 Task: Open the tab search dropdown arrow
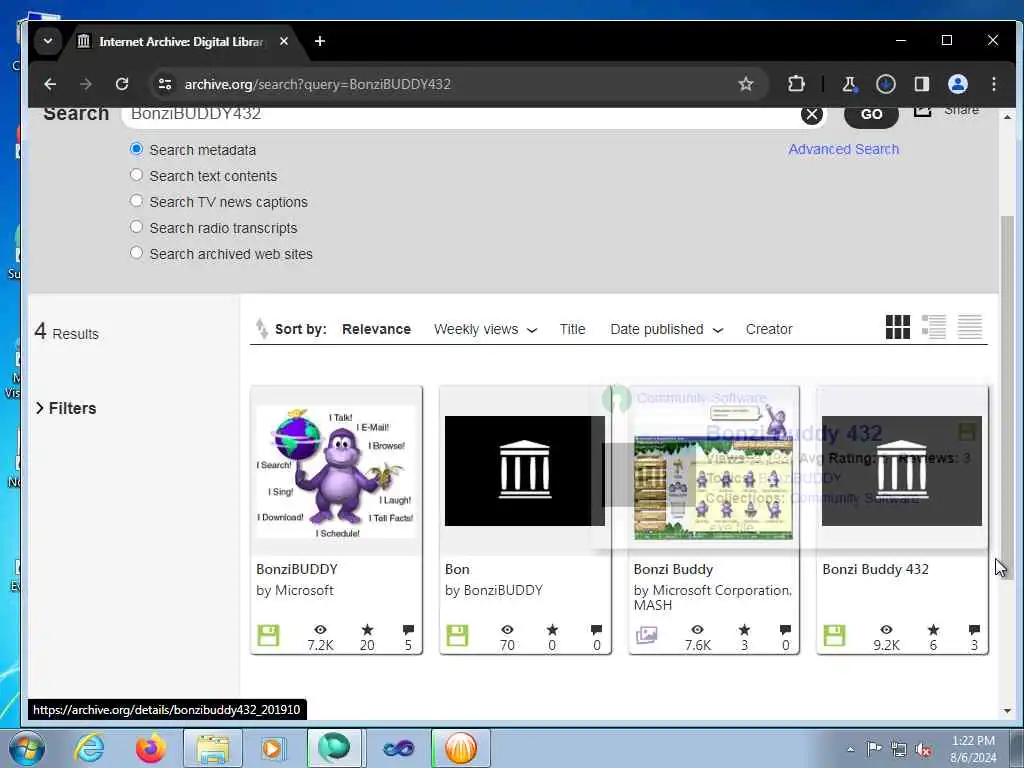tap(48, 41)
